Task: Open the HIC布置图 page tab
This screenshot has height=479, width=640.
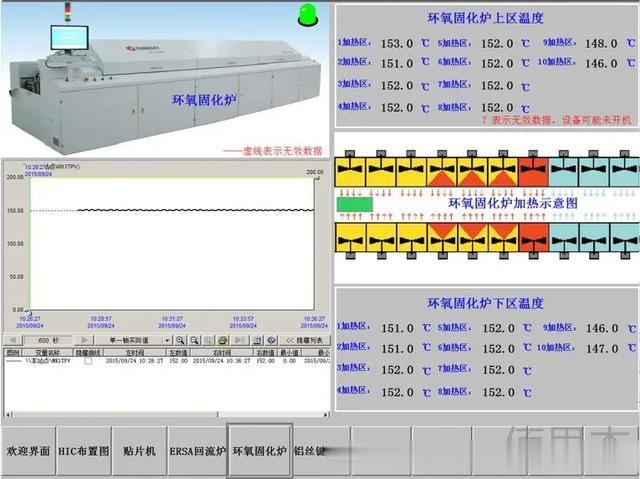Action: click(x=84, y=451)
